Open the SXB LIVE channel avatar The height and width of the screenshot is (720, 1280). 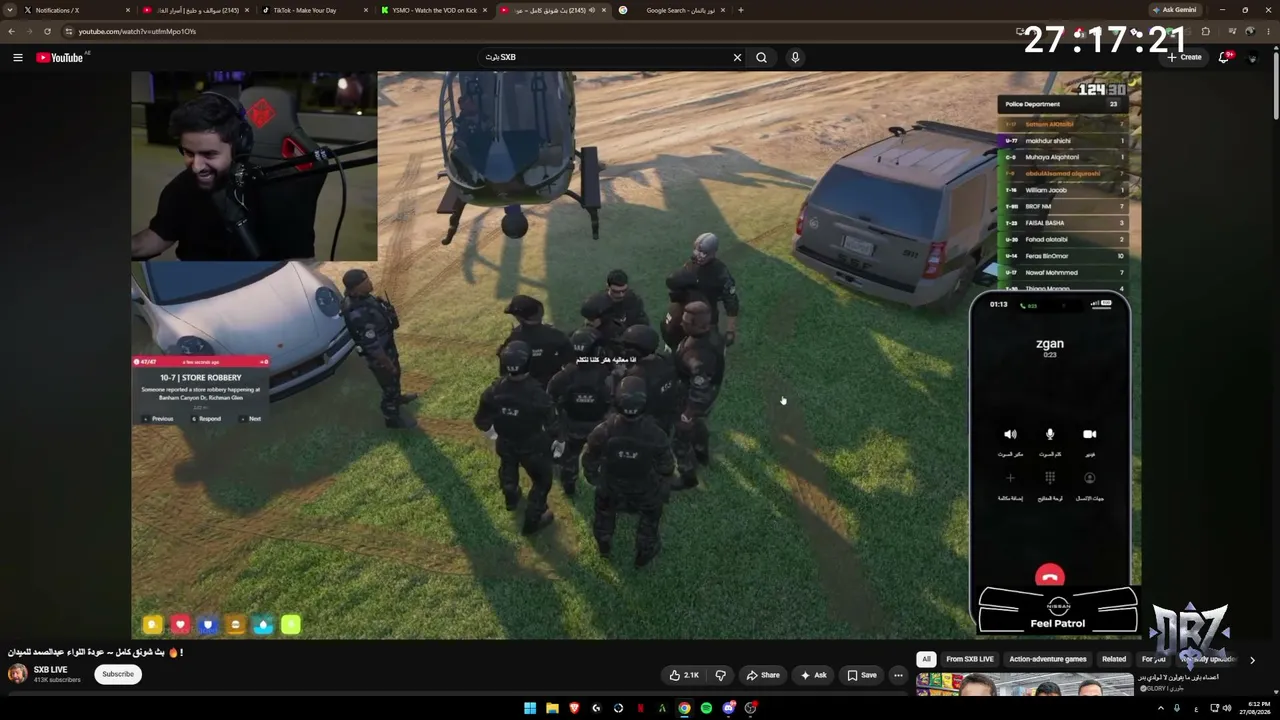tap(17, 673)
